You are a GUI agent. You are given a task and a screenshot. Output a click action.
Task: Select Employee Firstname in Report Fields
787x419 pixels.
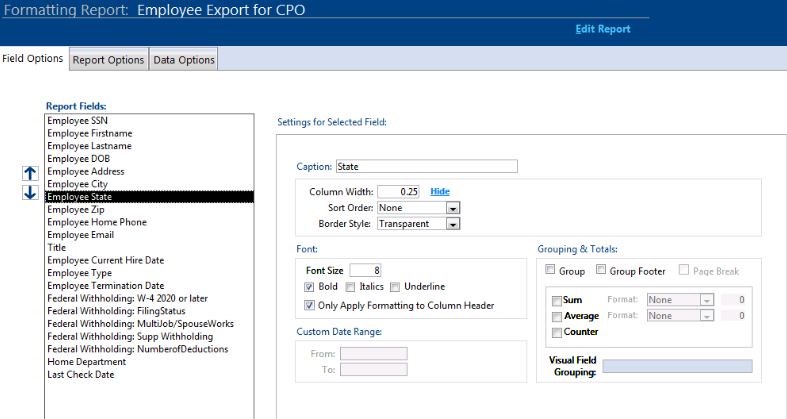(149, 133)
